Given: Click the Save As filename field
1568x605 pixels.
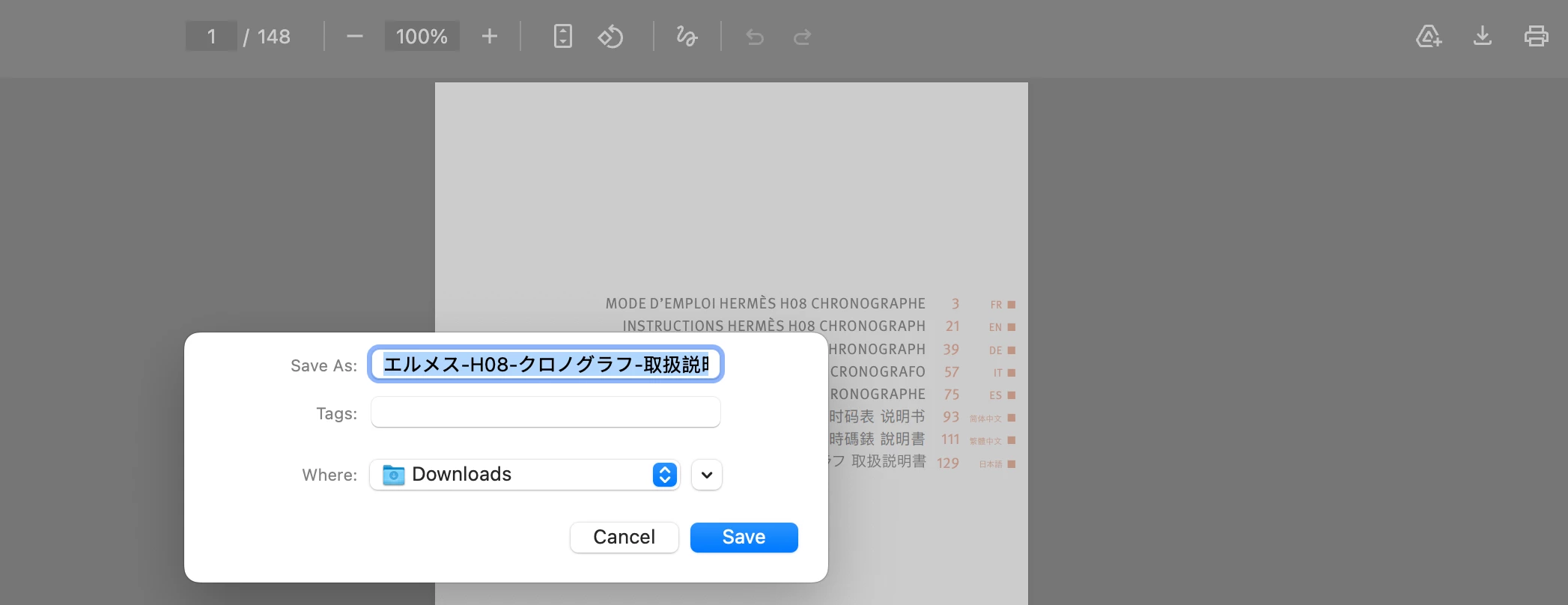Looking at the screenshot, I should click(546, 364).
